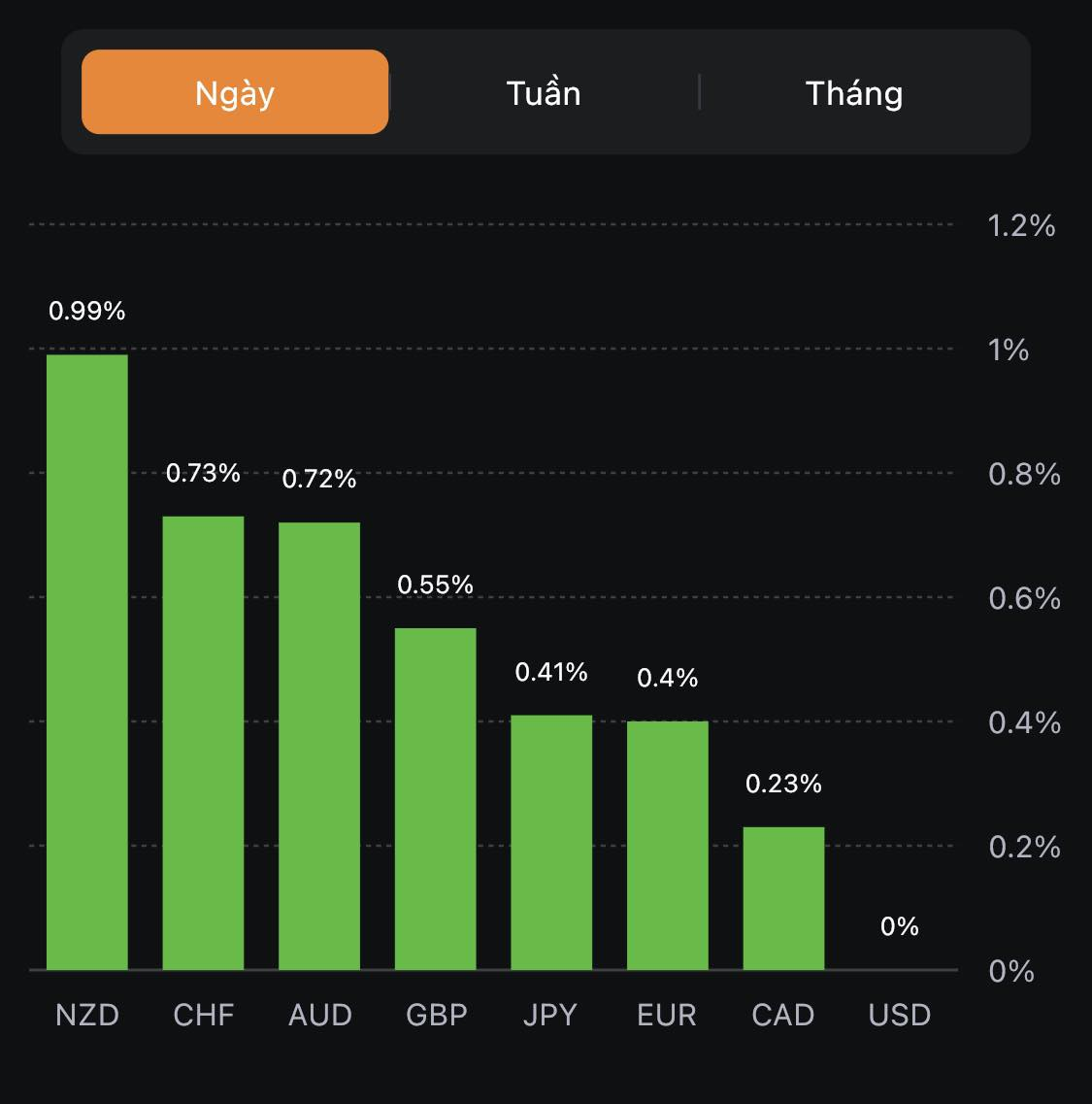The image size is (1092, 1104).
Task: Tap the EUR bar
Action: click(x=668, y=845)
